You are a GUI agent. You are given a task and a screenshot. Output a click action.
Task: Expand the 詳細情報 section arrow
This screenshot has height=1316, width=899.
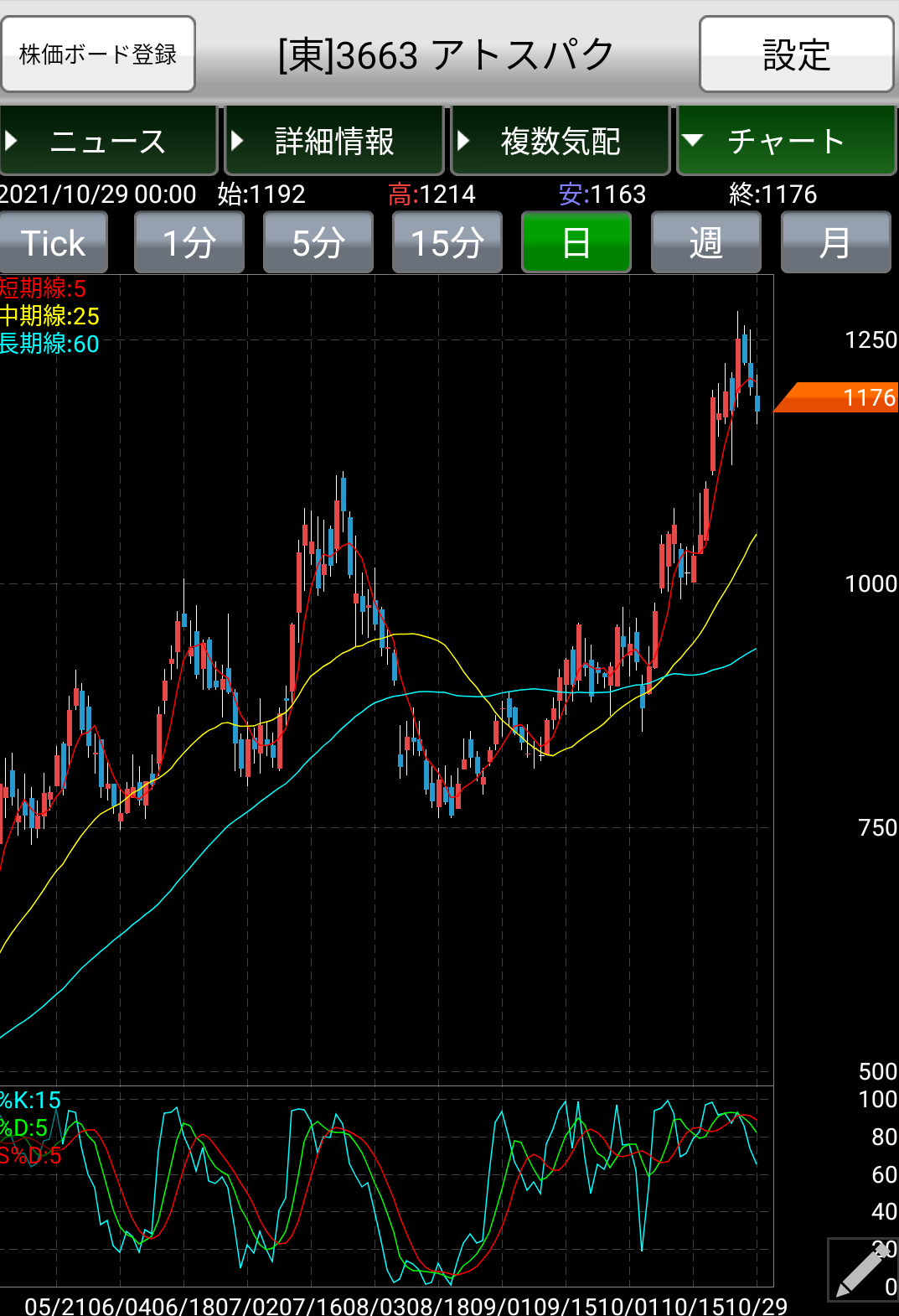point(237,141)
